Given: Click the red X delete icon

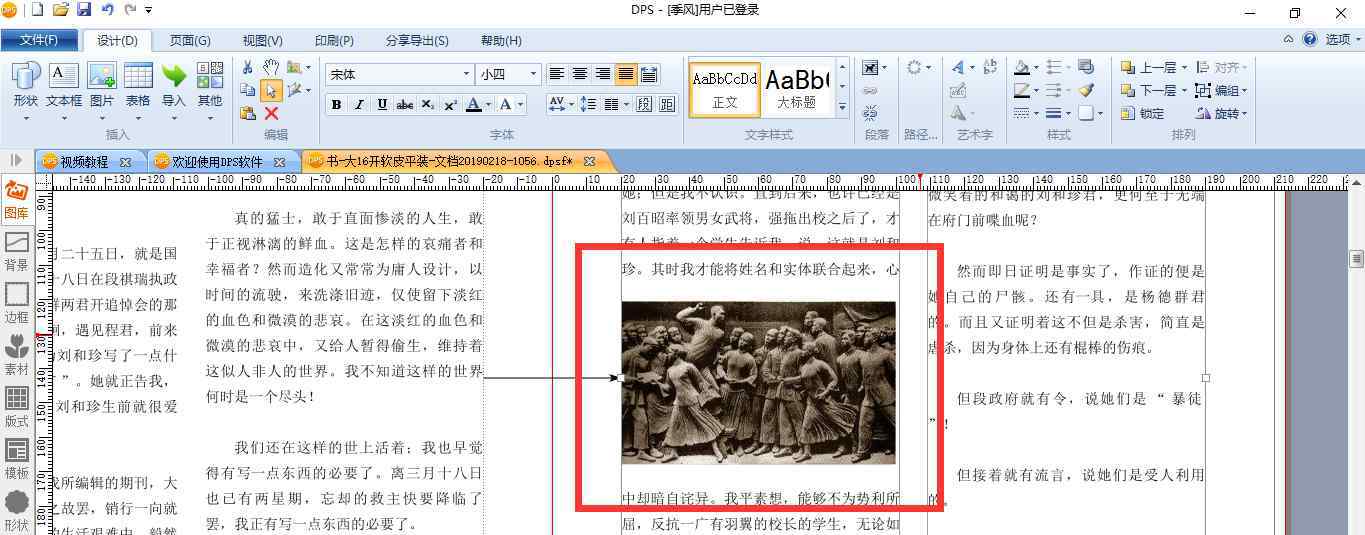Looking at the screenshot, I should (x=271, y=113).
